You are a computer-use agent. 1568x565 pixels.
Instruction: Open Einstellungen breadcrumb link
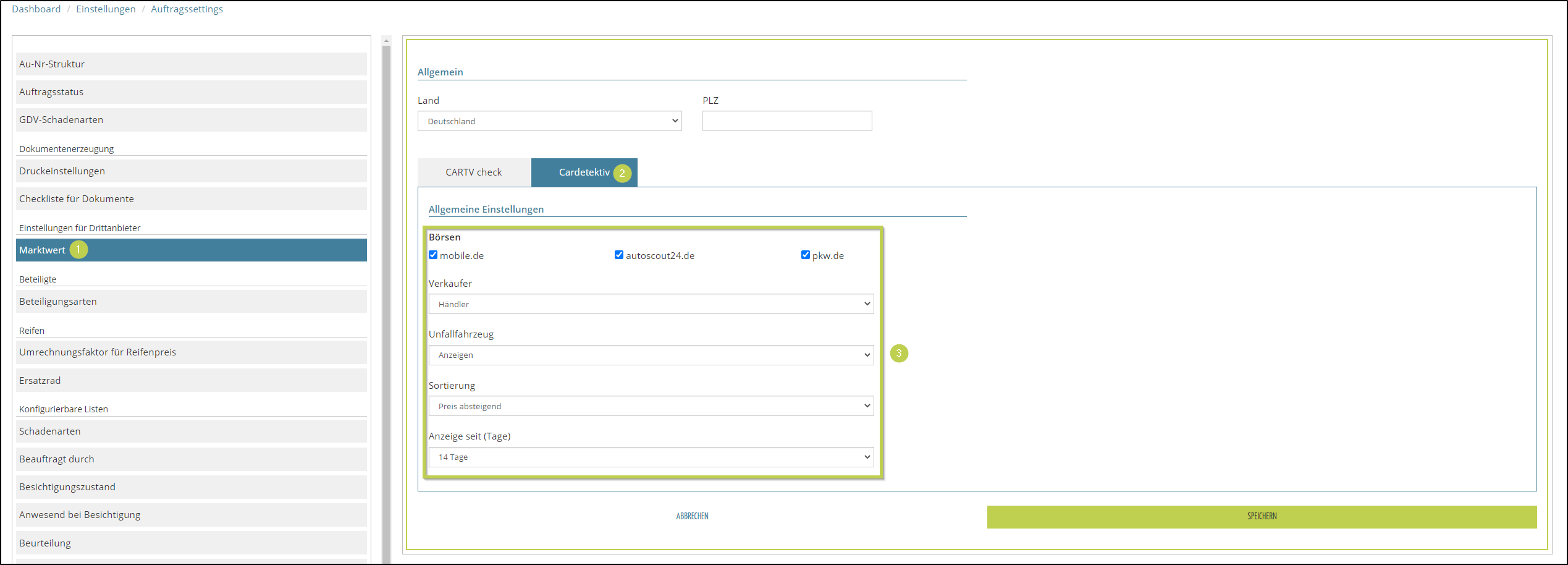click(x=106, y=9)
